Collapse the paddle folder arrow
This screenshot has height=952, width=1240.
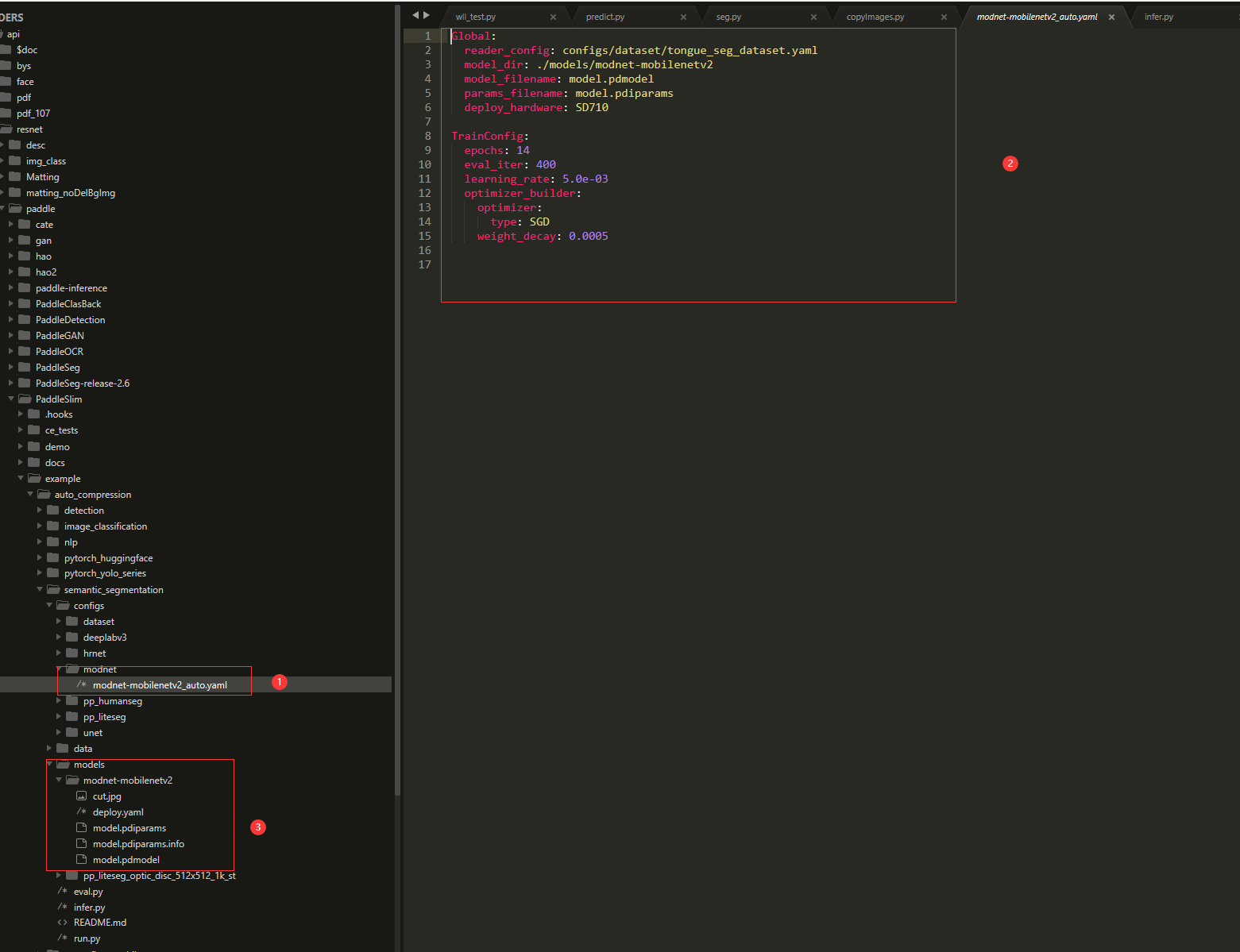click(x=2, y=208)
